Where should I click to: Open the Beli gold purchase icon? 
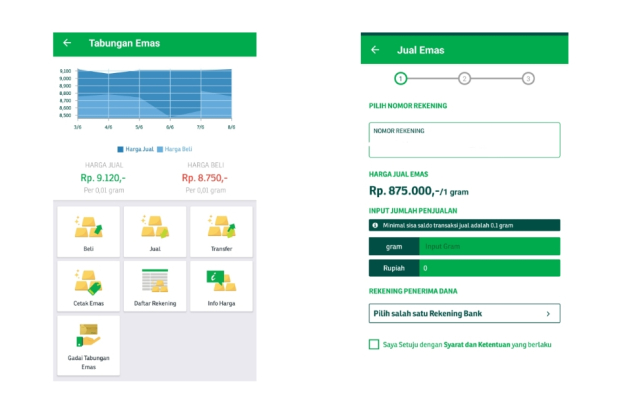pos(88,231)
